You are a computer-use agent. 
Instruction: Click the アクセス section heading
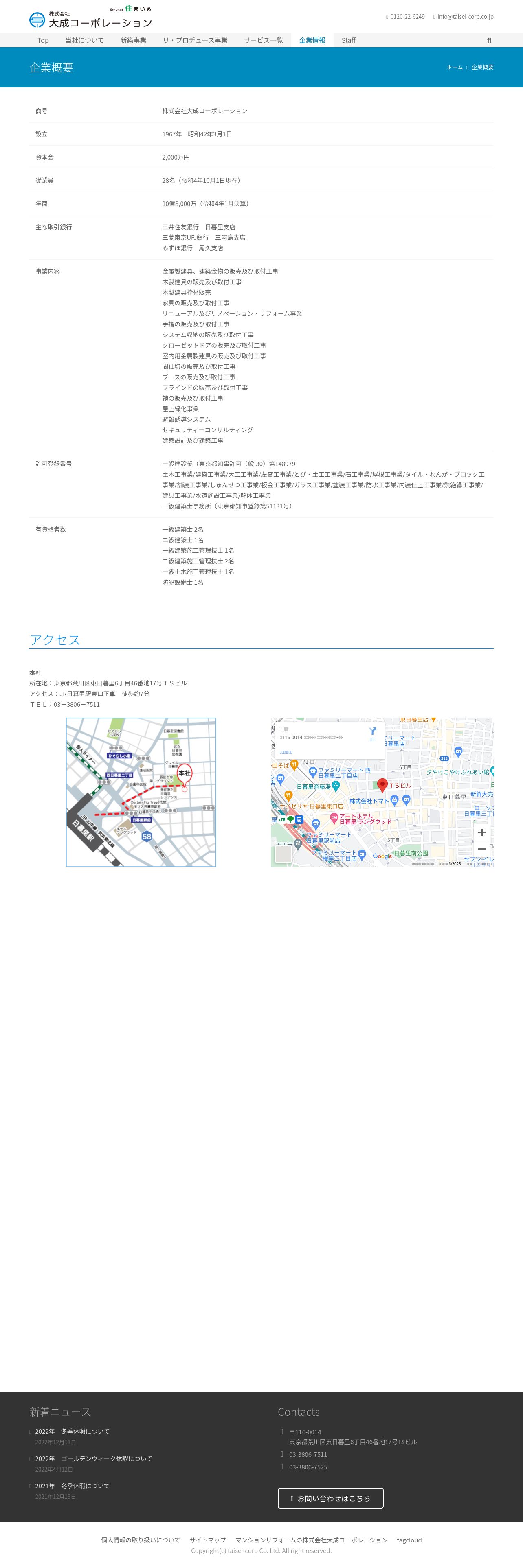pyautogui.click(x=55, y=639)
